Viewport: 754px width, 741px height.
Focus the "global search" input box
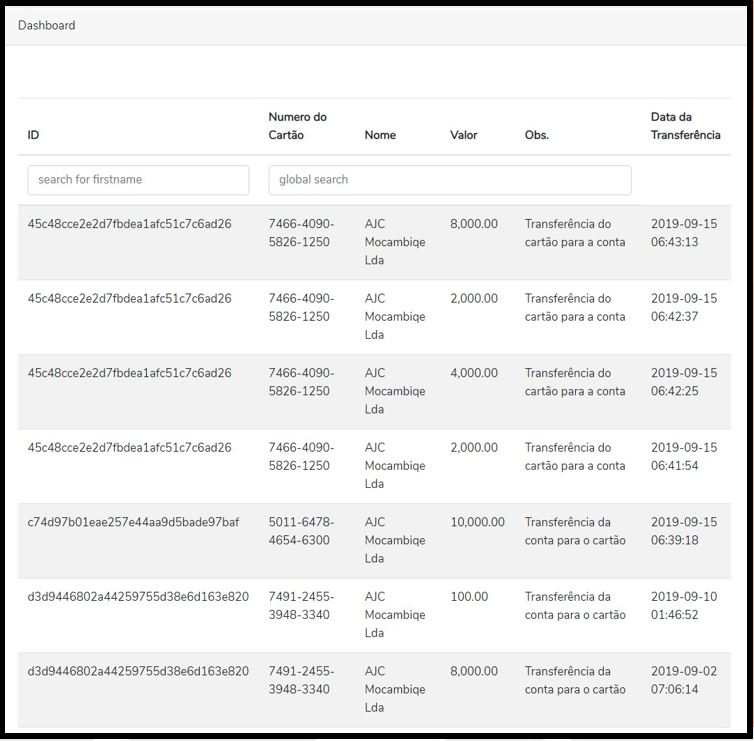click(x=450, y=180)
